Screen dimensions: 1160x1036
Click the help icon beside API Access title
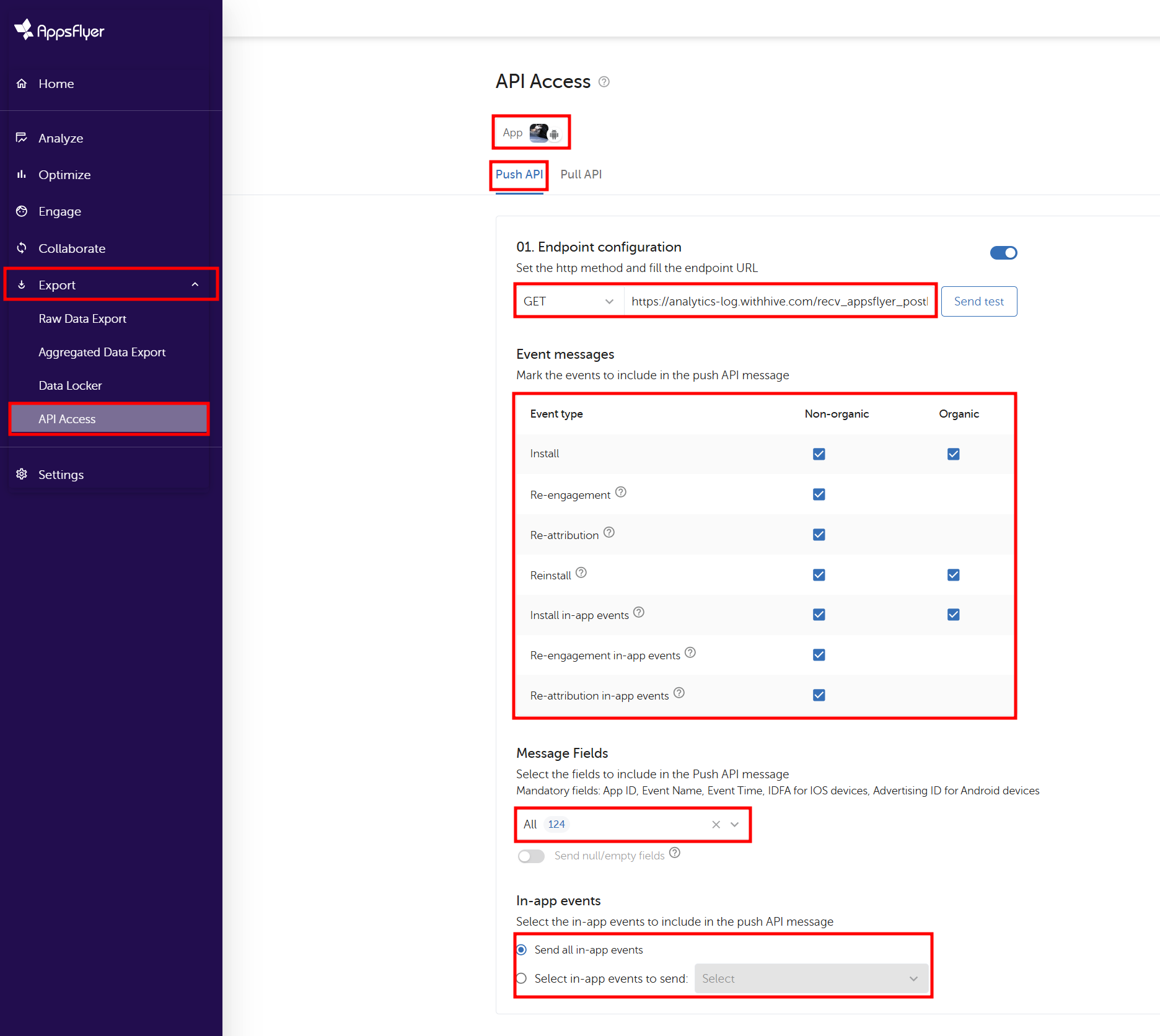(604, 82)
